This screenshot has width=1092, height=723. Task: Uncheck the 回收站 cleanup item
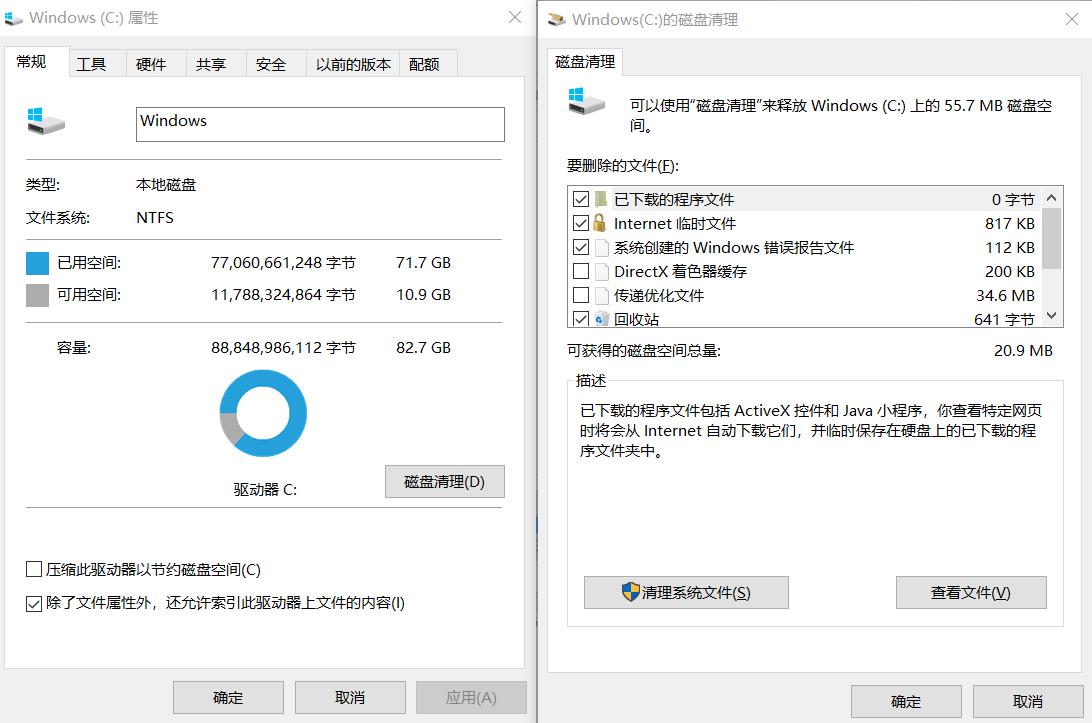point(583,319)
